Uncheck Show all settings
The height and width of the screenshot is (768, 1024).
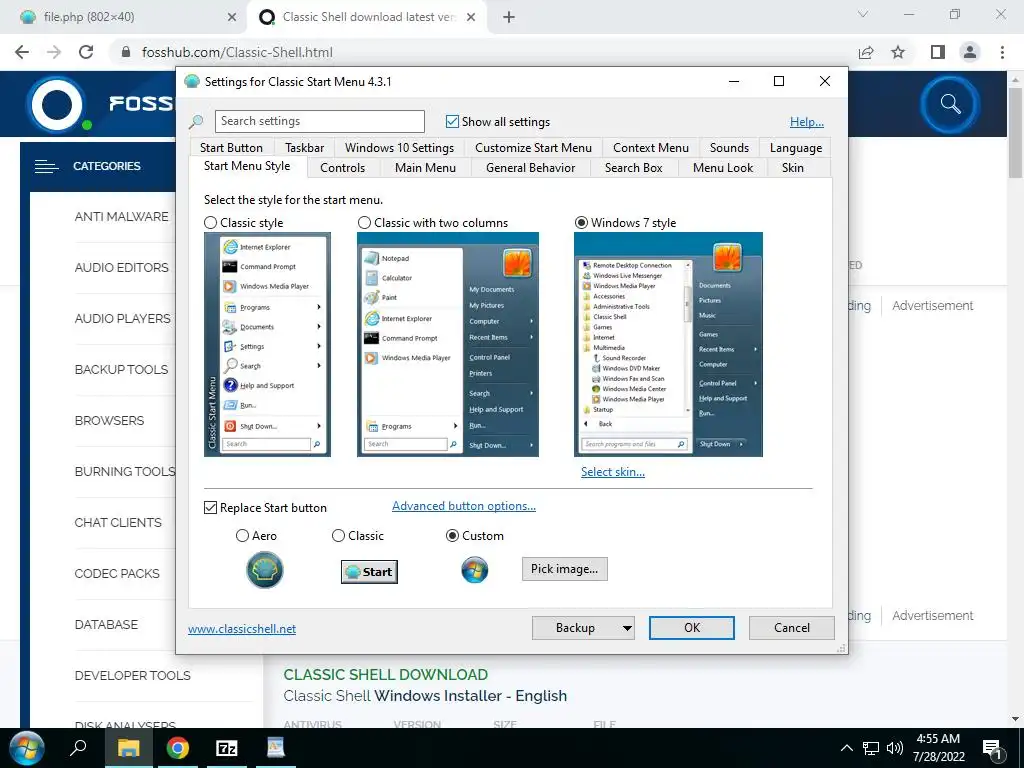point(452,121)
